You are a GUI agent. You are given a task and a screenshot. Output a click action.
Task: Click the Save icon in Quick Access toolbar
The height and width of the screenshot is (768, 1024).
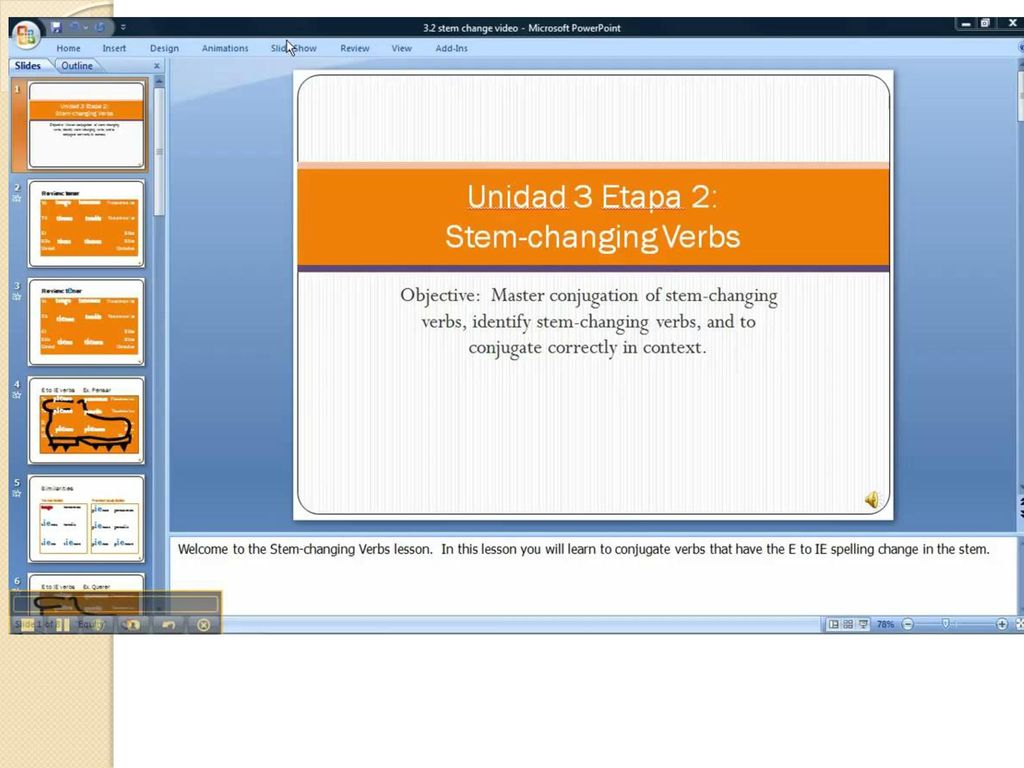pyautogui.click(x=56, y=27)
